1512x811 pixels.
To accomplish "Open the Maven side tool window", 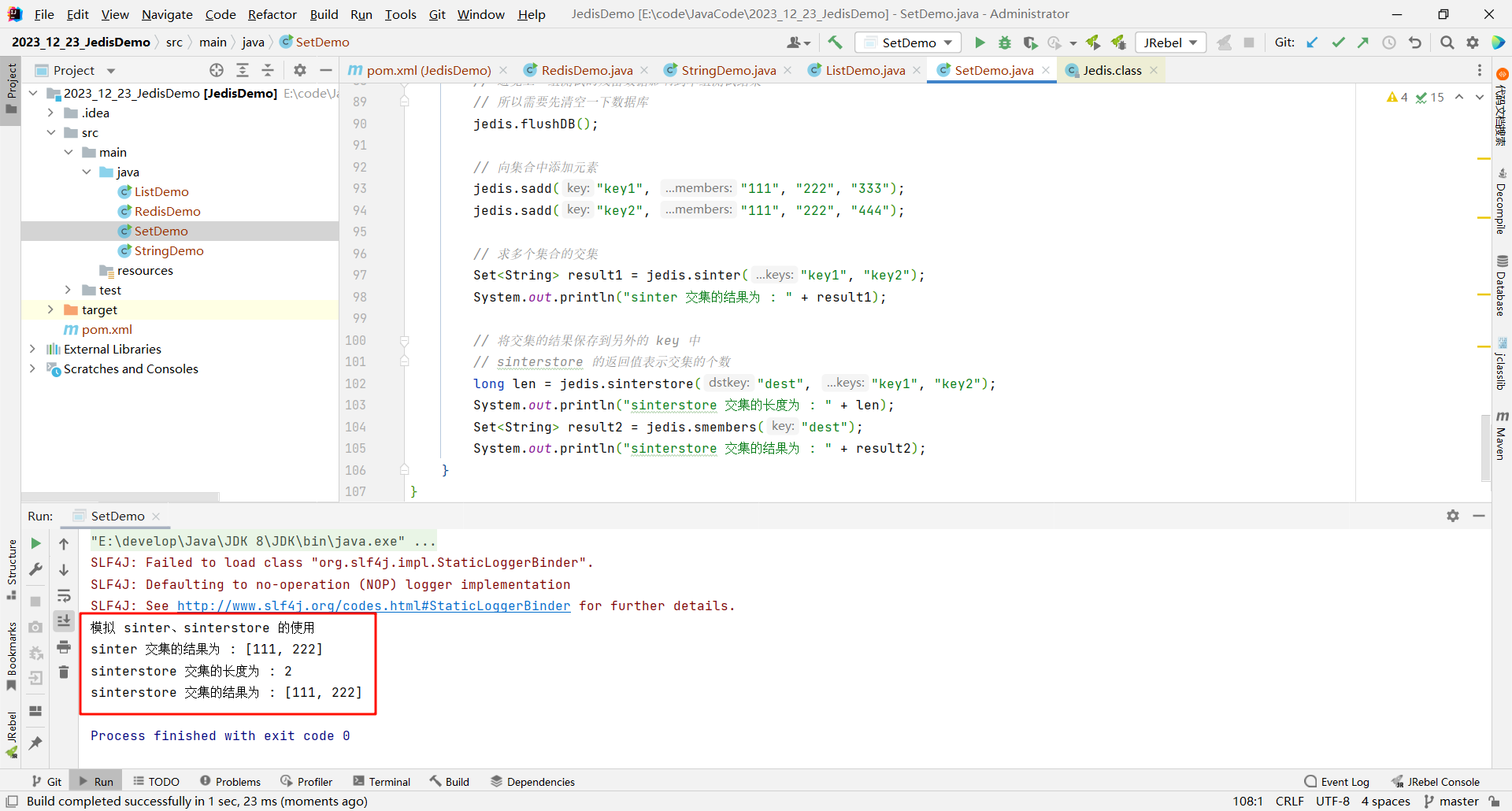I will [x=1501, y=435].
